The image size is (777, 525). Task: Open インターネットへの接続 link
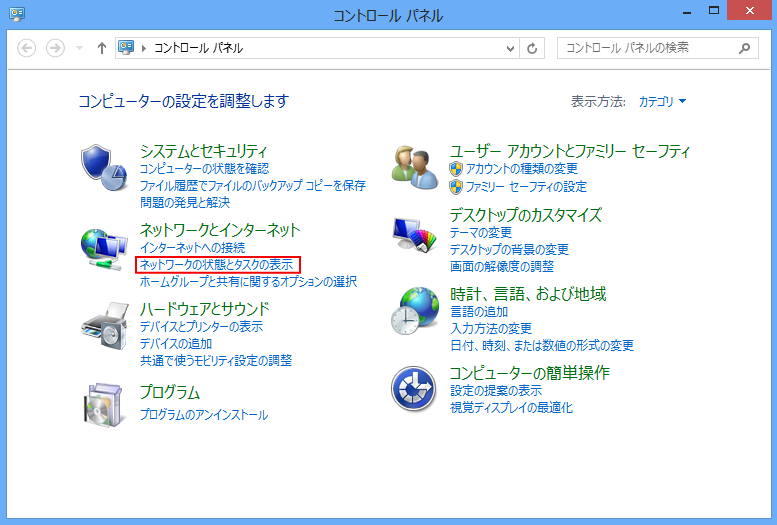[x=192, y=247]
